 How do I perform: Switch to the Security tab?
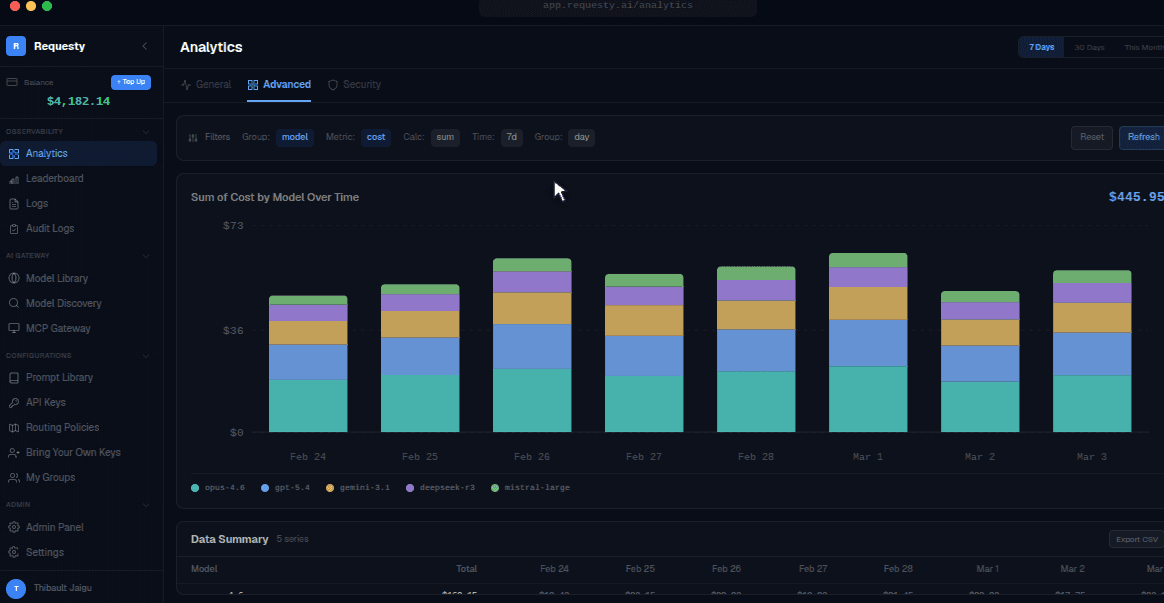click(x=354, y=85)
